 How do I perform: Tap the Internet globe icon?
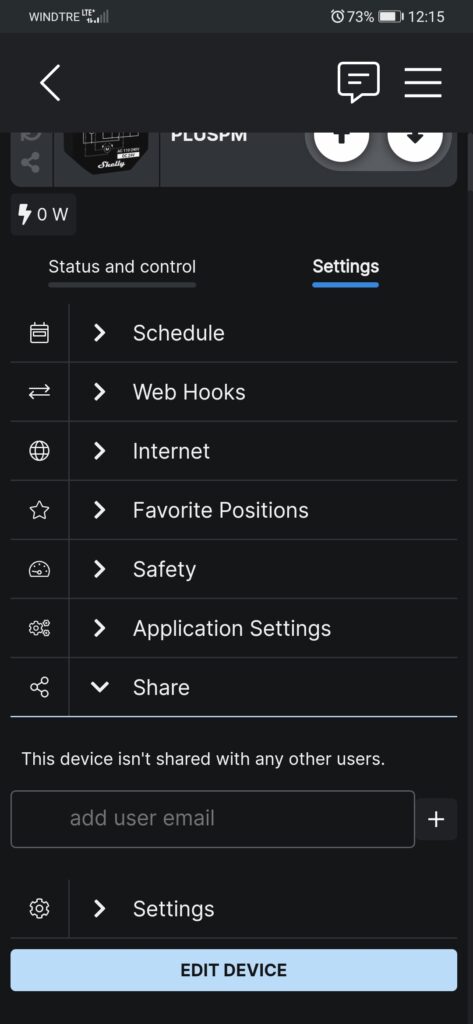pos(39,451)
